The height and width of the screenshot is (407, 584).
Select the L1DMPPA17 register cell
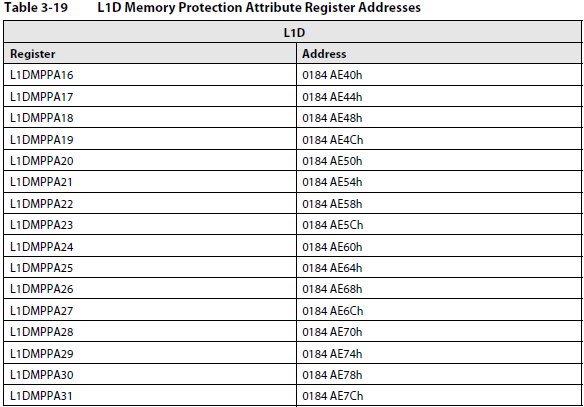point(150,96)
